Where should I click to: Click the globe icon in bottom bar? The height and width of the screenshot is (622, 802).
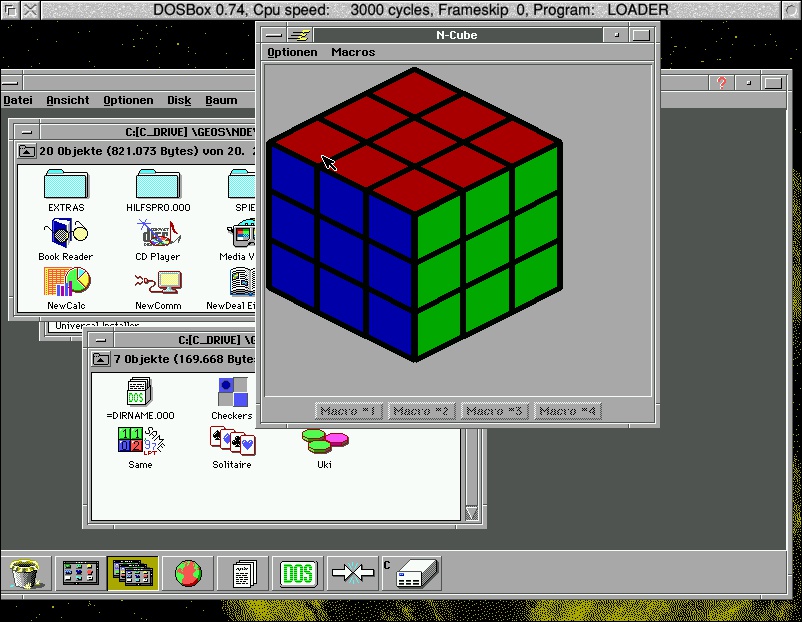(188, 573)
